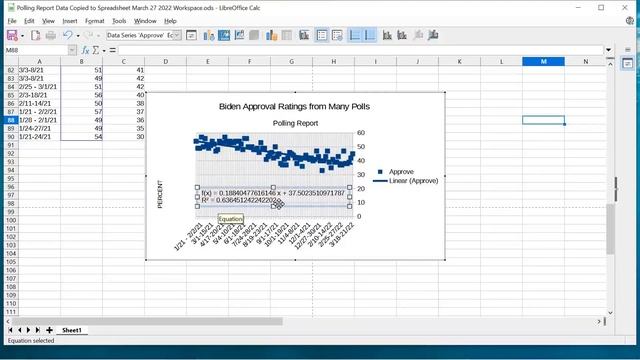Open the Format menu
The height and width of the screenshot is (360, 640).
(95, 21)
